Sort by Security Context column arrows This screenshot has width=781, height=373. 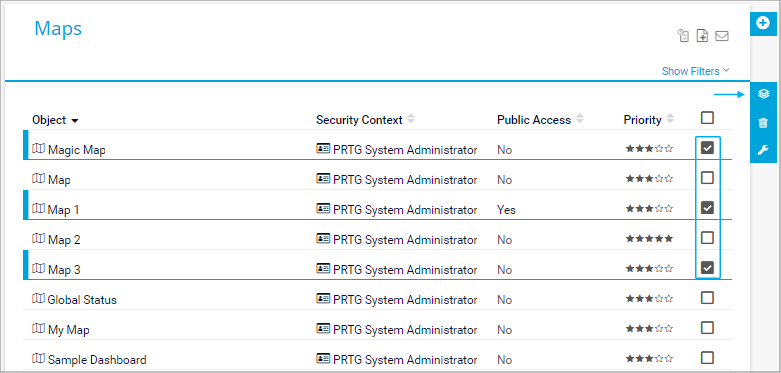coord(411,120)
